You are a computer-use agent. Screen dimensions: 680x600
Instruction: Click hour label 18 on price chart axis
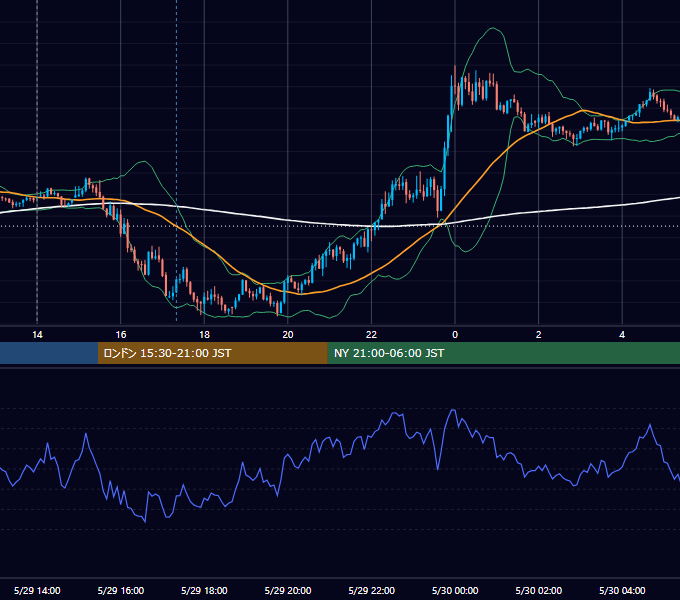pos(204,335)
